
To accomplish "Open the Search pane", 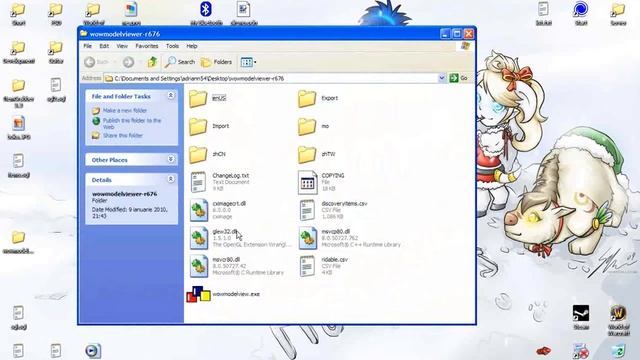I will pos(180,62).
